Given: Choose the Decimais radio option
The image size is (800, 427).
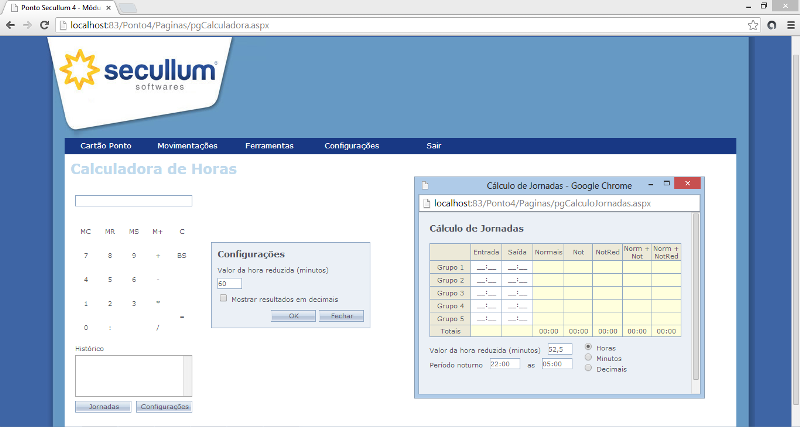Looking at the screenshot, I should [x=588, y=368].
